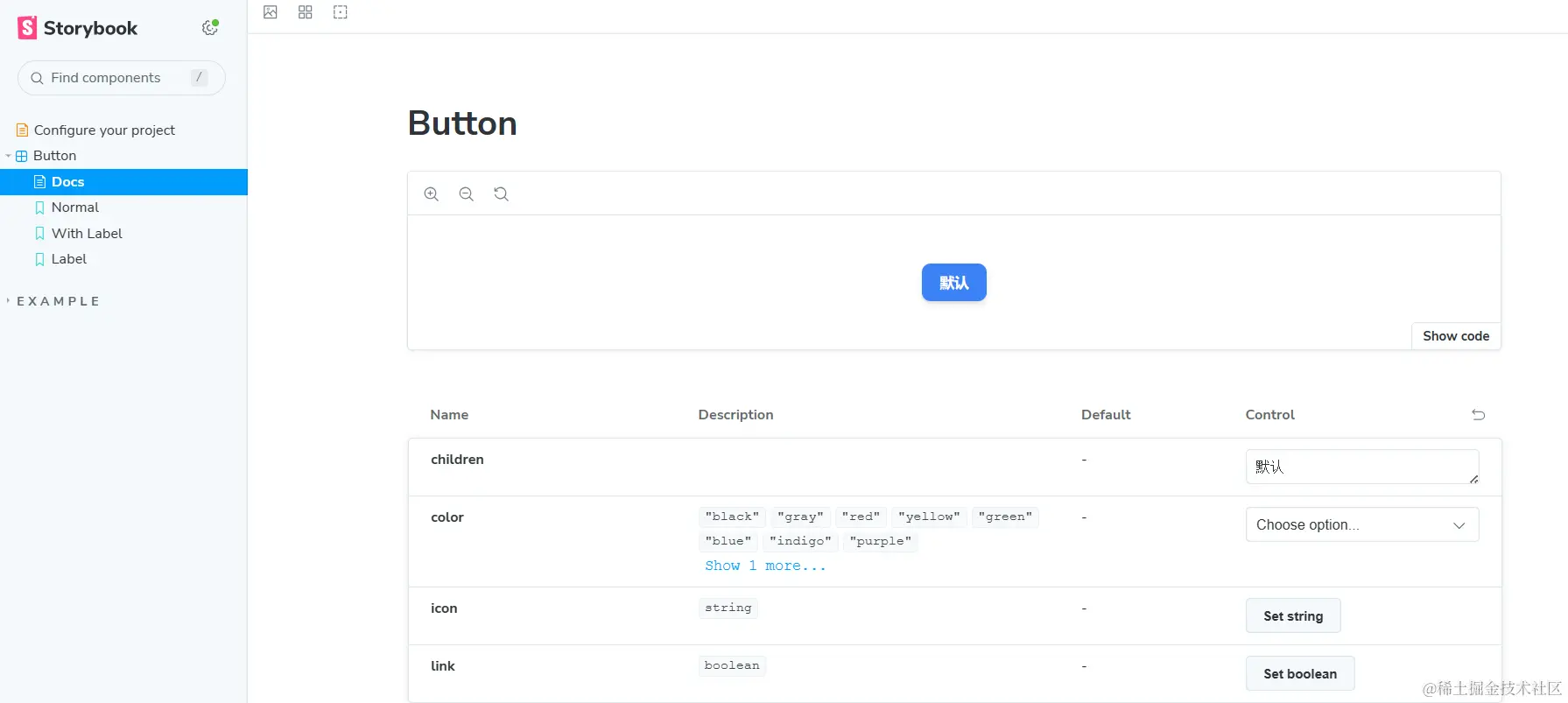1568x703 pixels.
Task: Open the Storybook settings gear icon
Action: (x=209, y=28)
